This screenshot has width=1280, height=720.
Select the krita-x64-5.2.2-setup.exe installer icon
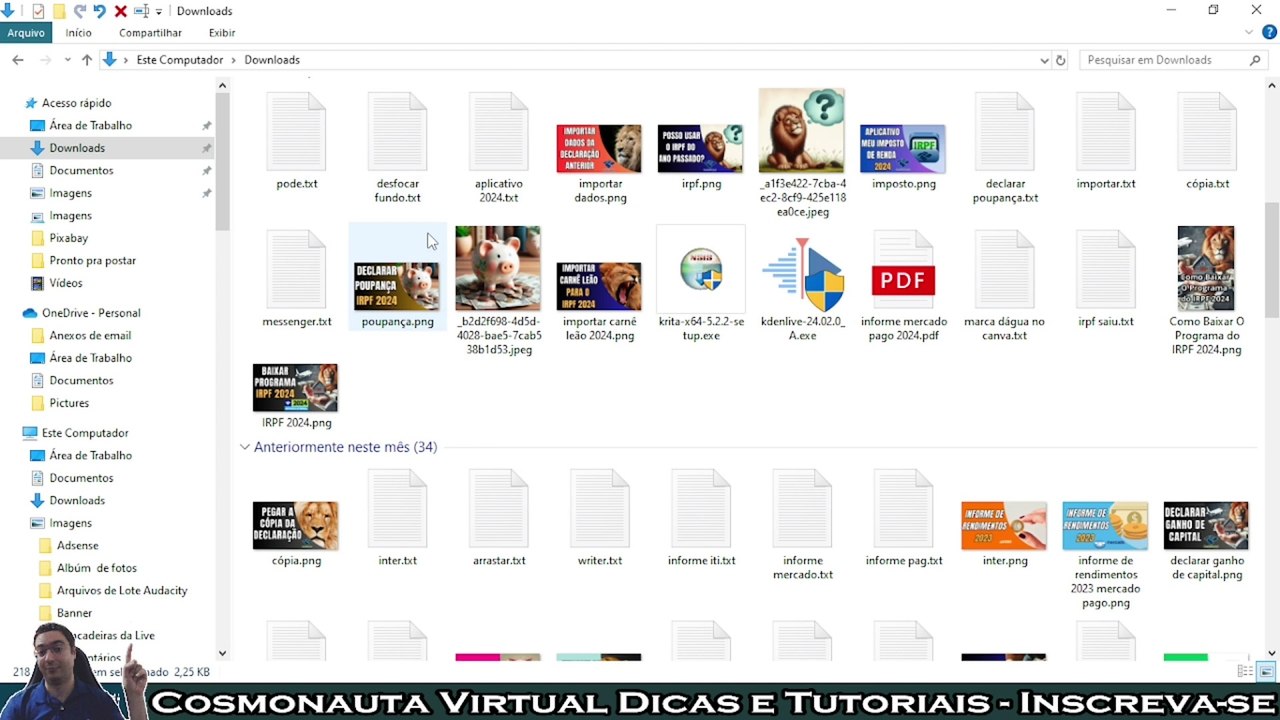(701, 270)
